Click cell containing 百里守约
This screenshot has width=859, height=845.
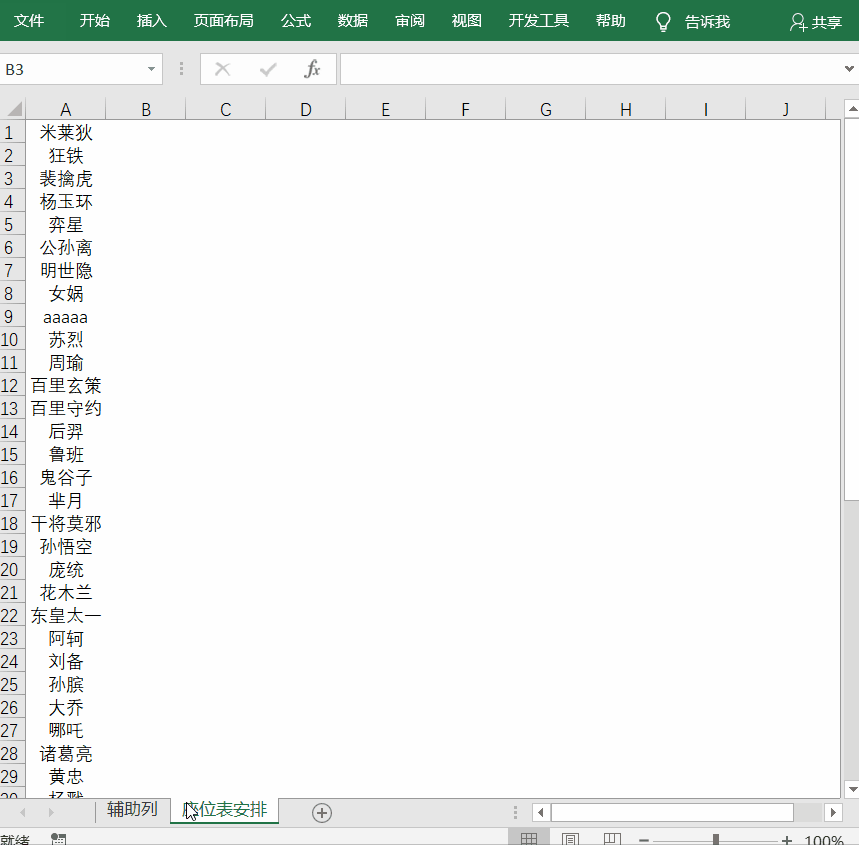click(66, 409)
